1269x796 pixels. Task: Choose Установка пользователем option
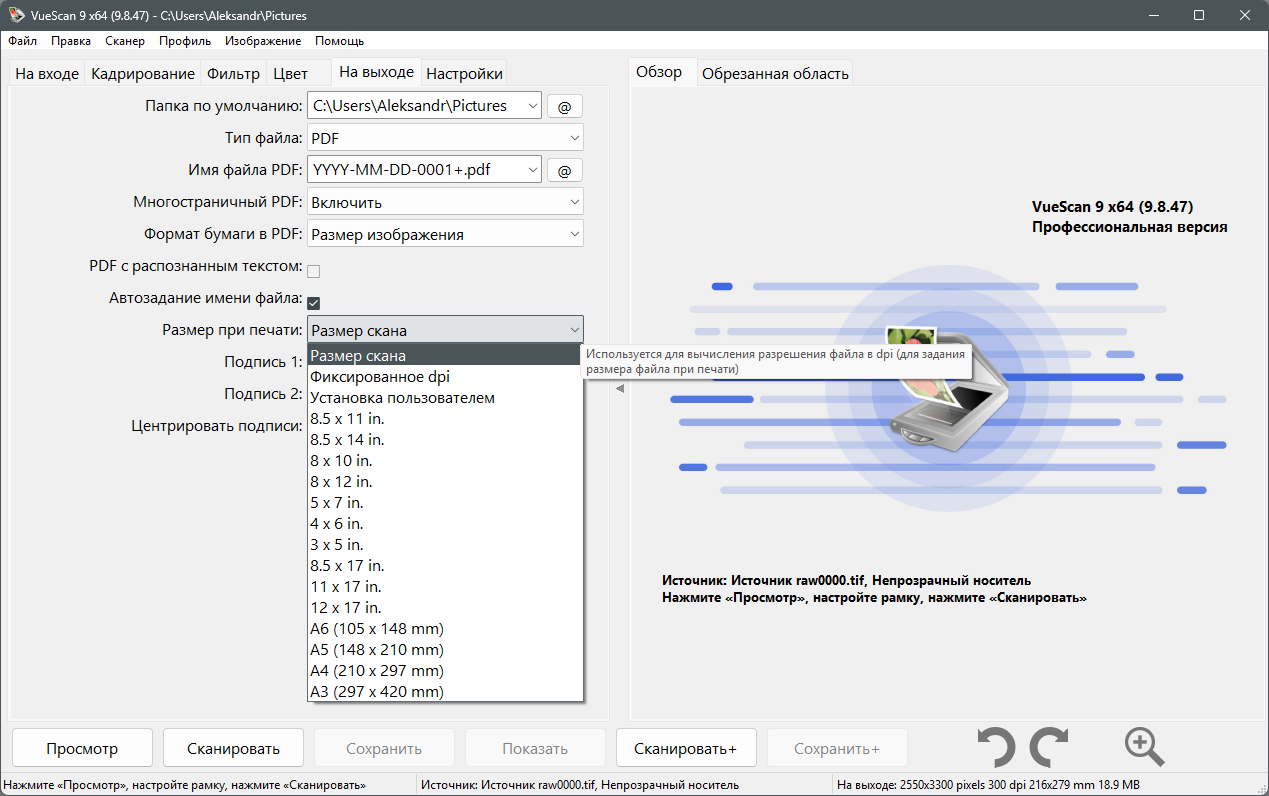445,398
